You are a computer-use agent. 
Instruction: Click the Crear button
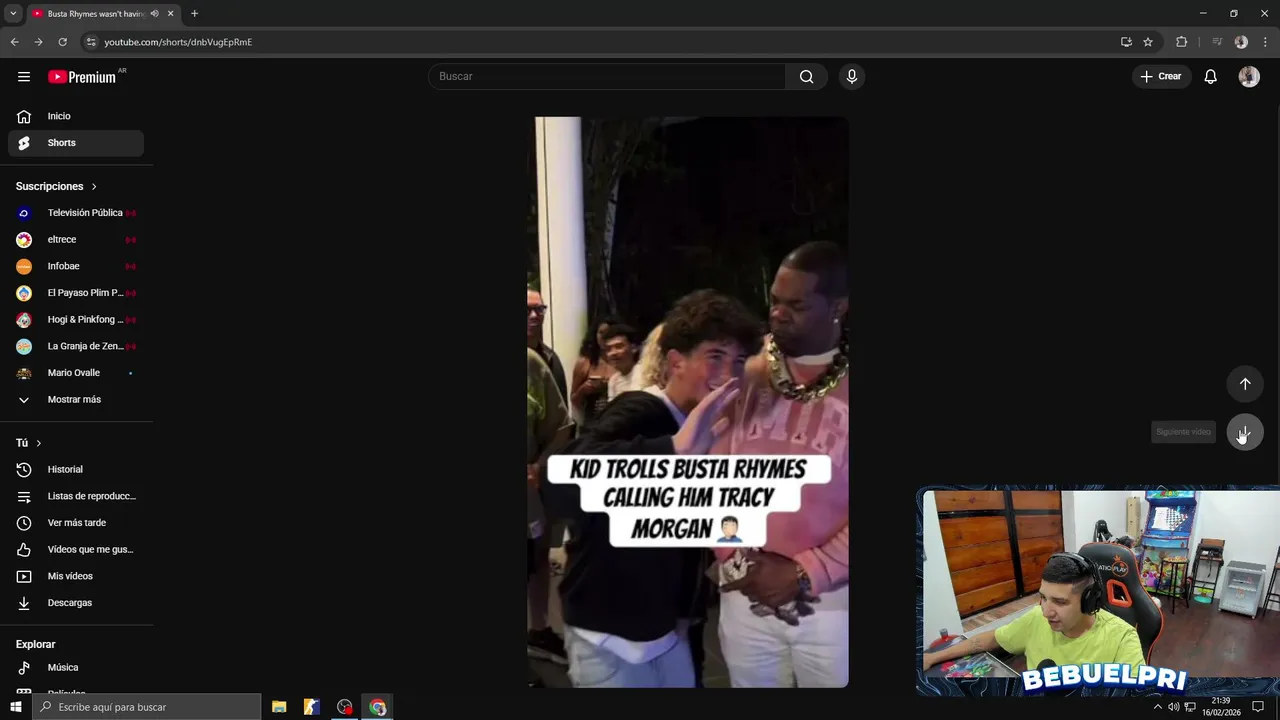[1161, 76]
